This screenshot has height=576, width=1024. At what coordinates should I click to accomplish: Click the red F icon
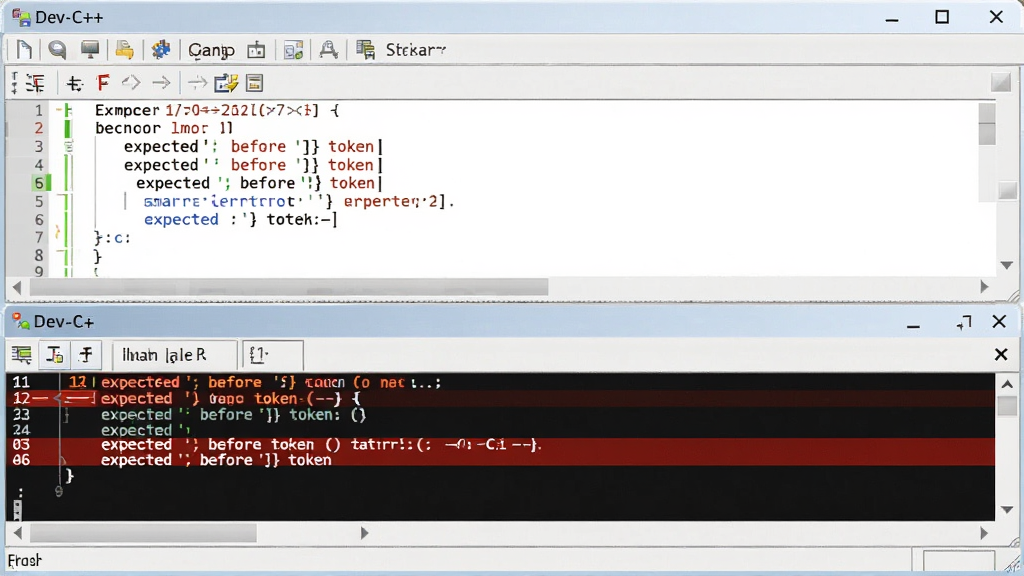(x=103, y=83)
